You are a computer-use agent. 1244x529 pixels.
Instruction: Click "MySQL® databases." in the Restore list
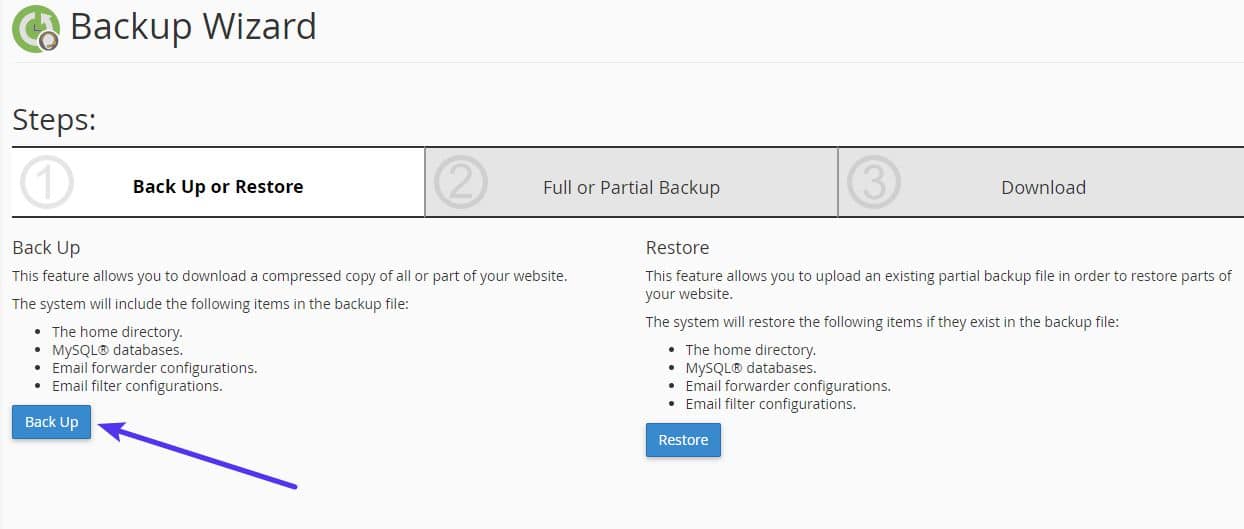[x=750, y=368]
